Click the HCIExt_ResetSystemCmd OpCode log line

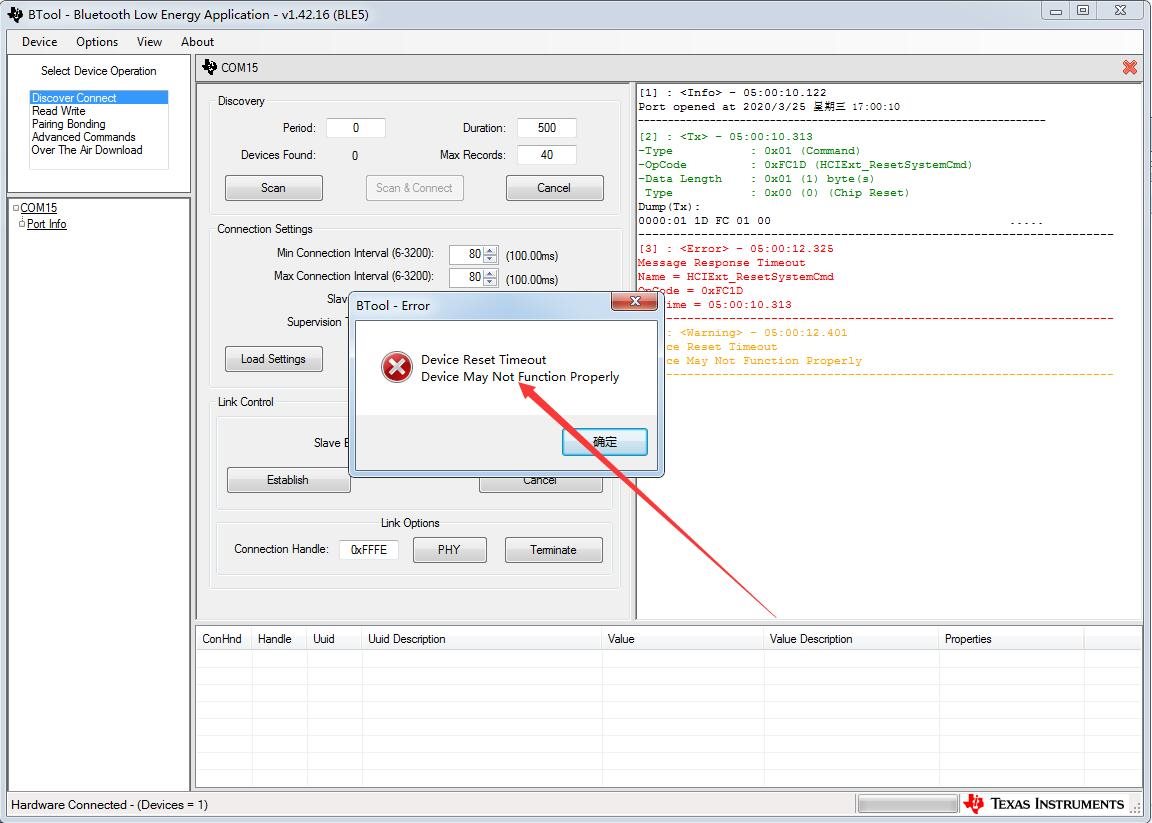805,165
